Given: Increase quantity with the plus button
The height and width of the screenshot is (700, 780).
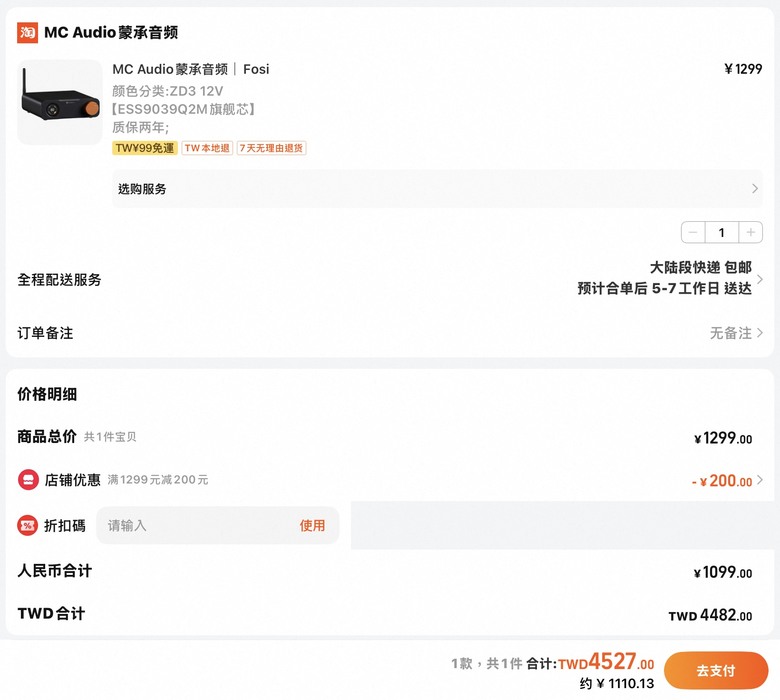Looking at the screenshot, I should [751, 232].
